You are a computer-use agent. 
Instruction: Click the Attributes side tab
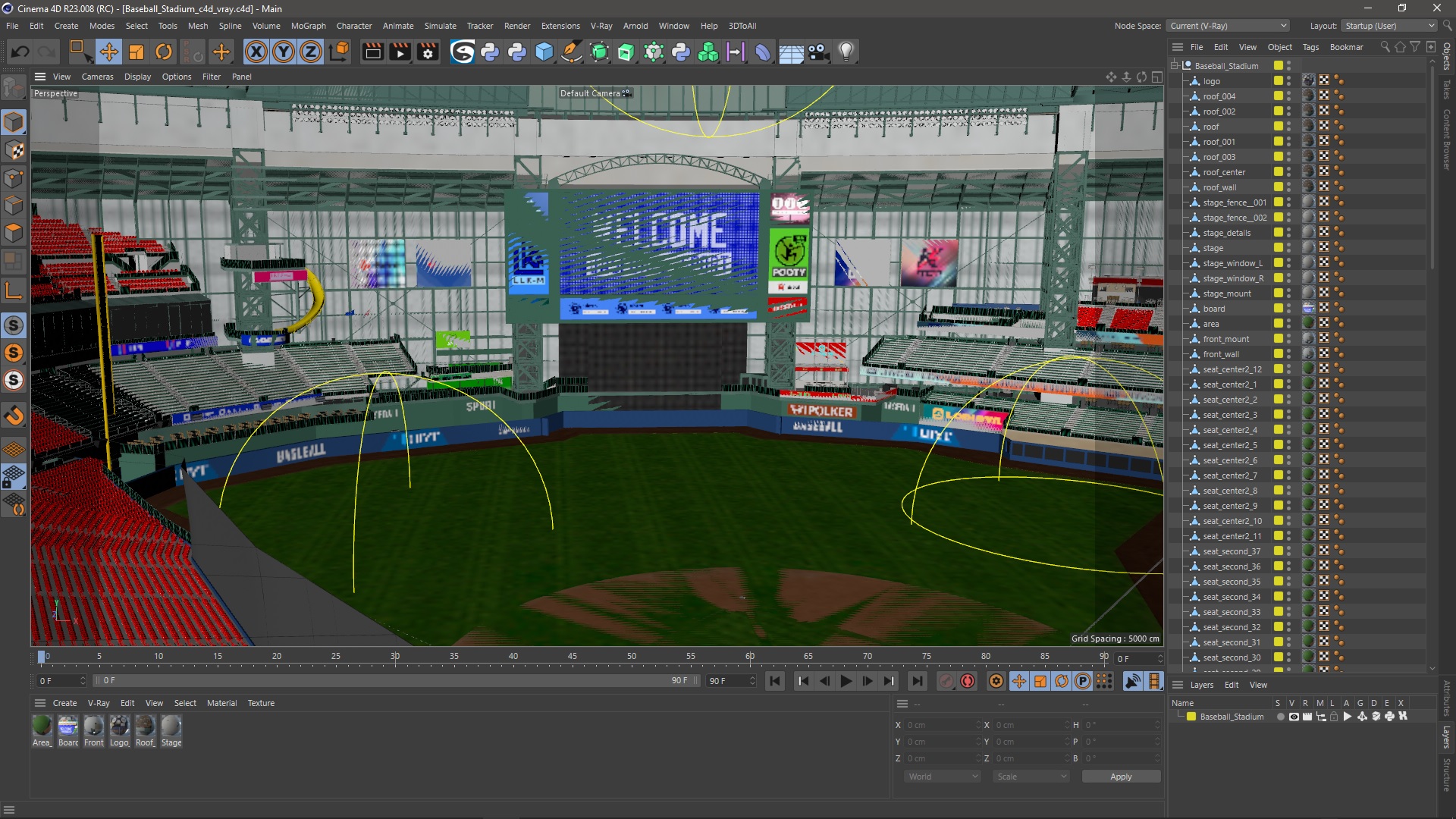(1447, 698)
